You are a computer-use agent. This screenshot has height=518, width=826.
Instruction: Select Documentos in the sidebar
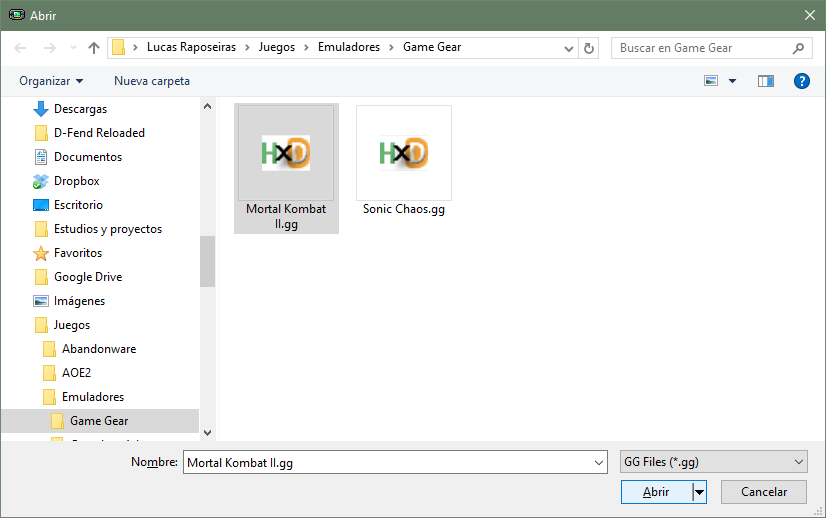click(88, 157)
